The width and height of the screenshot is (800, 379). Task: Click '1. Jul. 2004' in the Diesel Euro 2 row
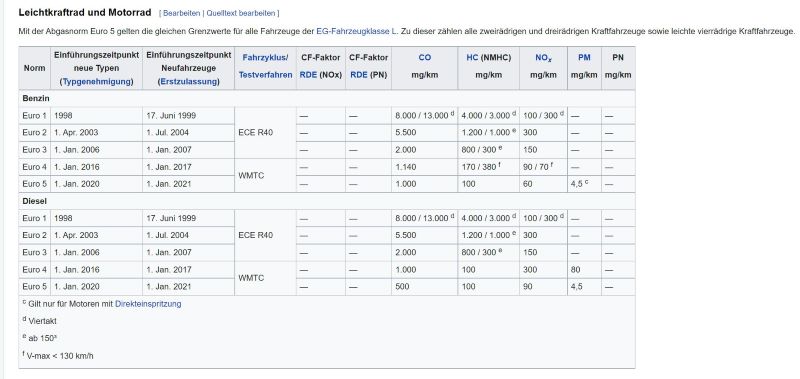(x=167, y=235)
